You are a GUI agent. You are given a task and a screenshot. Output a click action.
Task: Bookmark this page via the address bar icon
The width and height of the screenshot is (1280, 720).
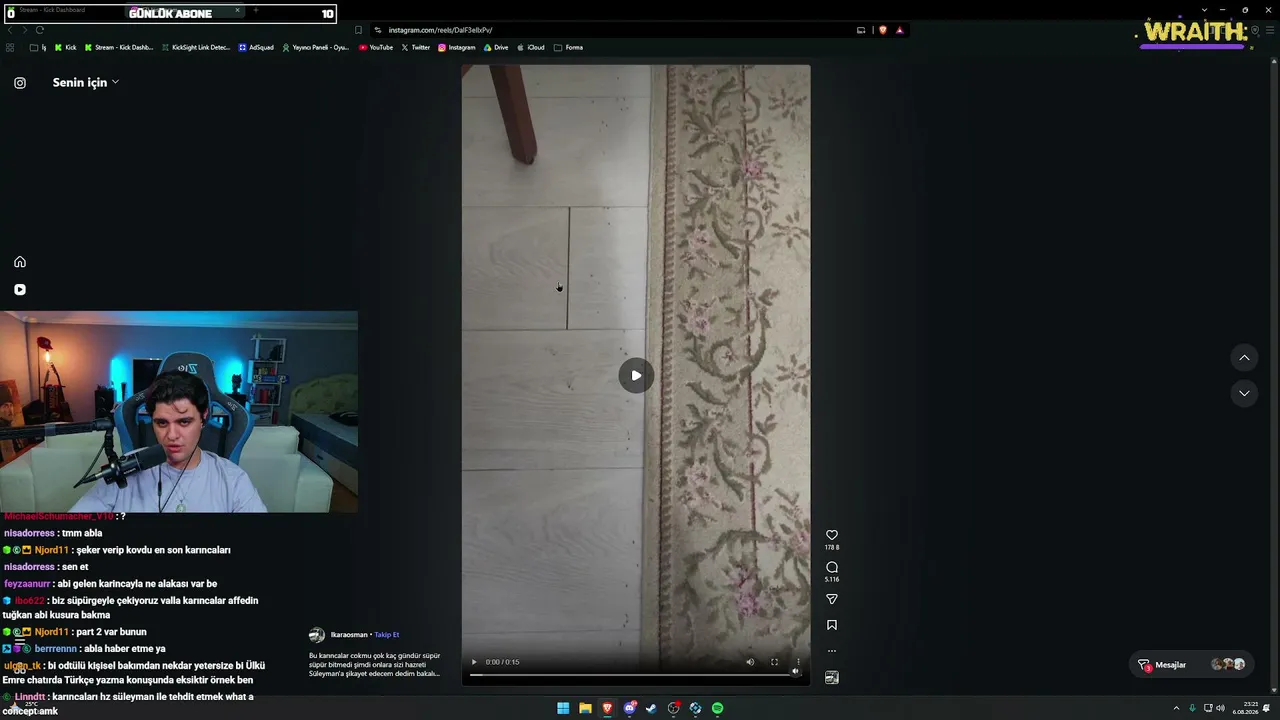pos(358,30)
